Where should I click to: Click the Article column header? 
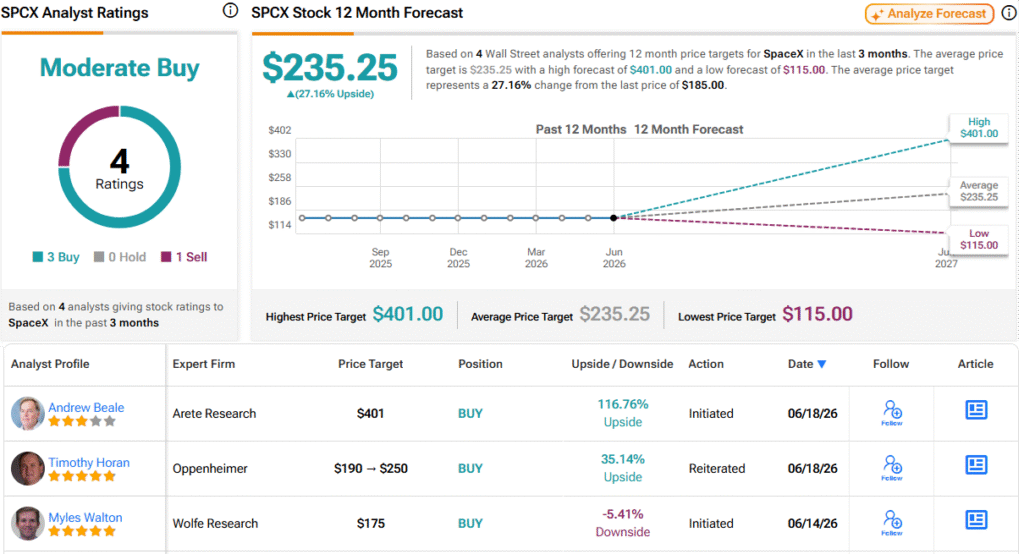(976, 364)
